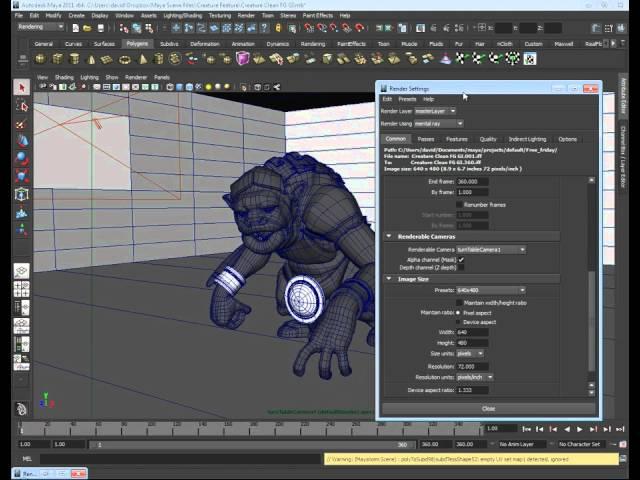This screenshot has height=480, width=640.
Task: Create a polygon cube from shelf
Action: pyautogui.click(x=57, y=59)
